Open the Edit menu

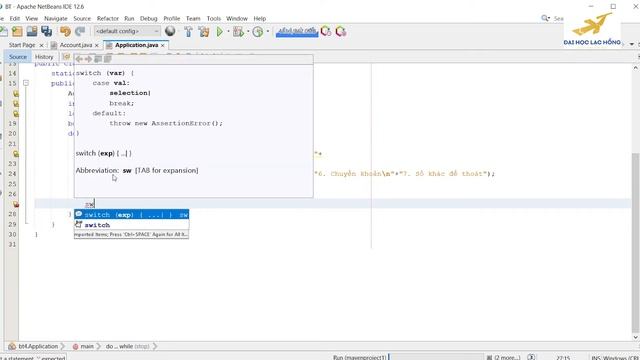15,18
